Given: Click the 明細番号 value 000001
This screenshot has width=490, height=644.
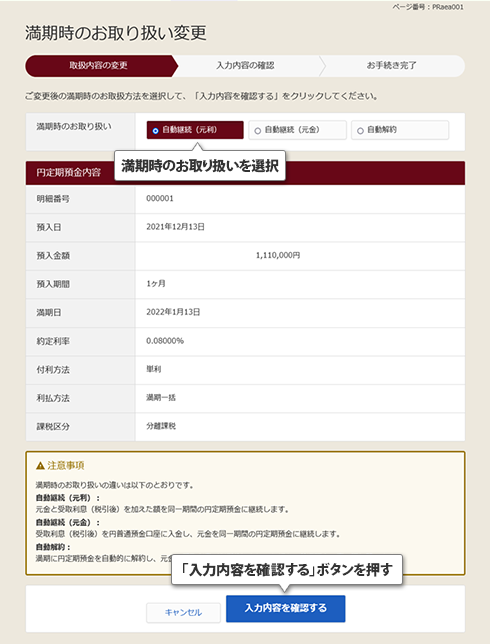Looking at the screenshot, I should pos(160,199).
